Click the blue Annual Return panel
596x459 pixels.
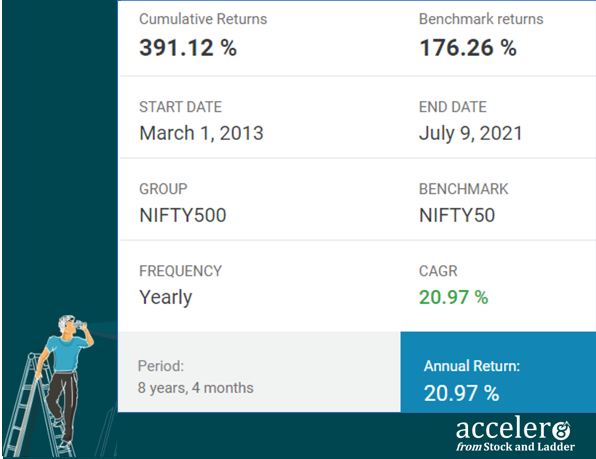coord(498,372)
